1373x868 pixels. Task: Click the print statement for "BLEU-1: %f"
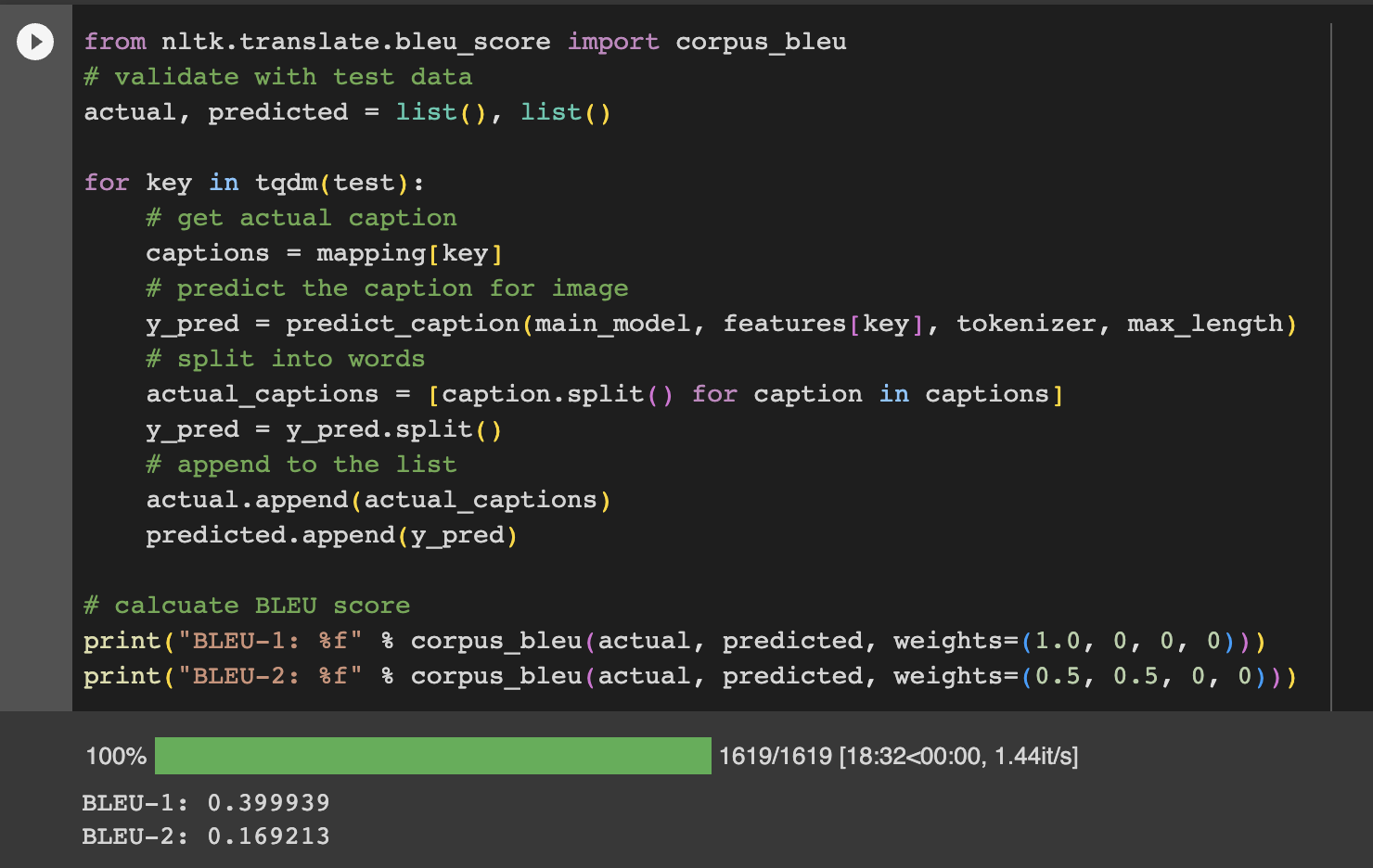(674, 641)
